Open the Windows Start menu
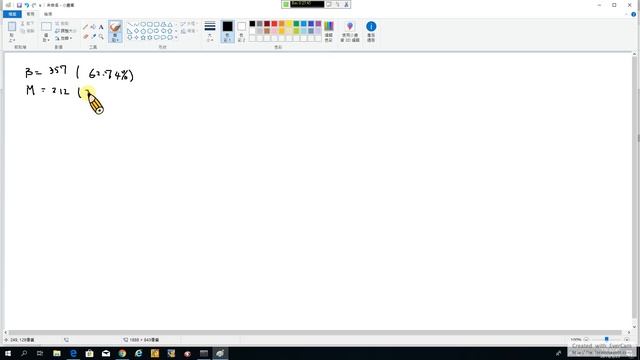This screenshot has width=640, height=360. pyautogui.click(x=8, y=353)
